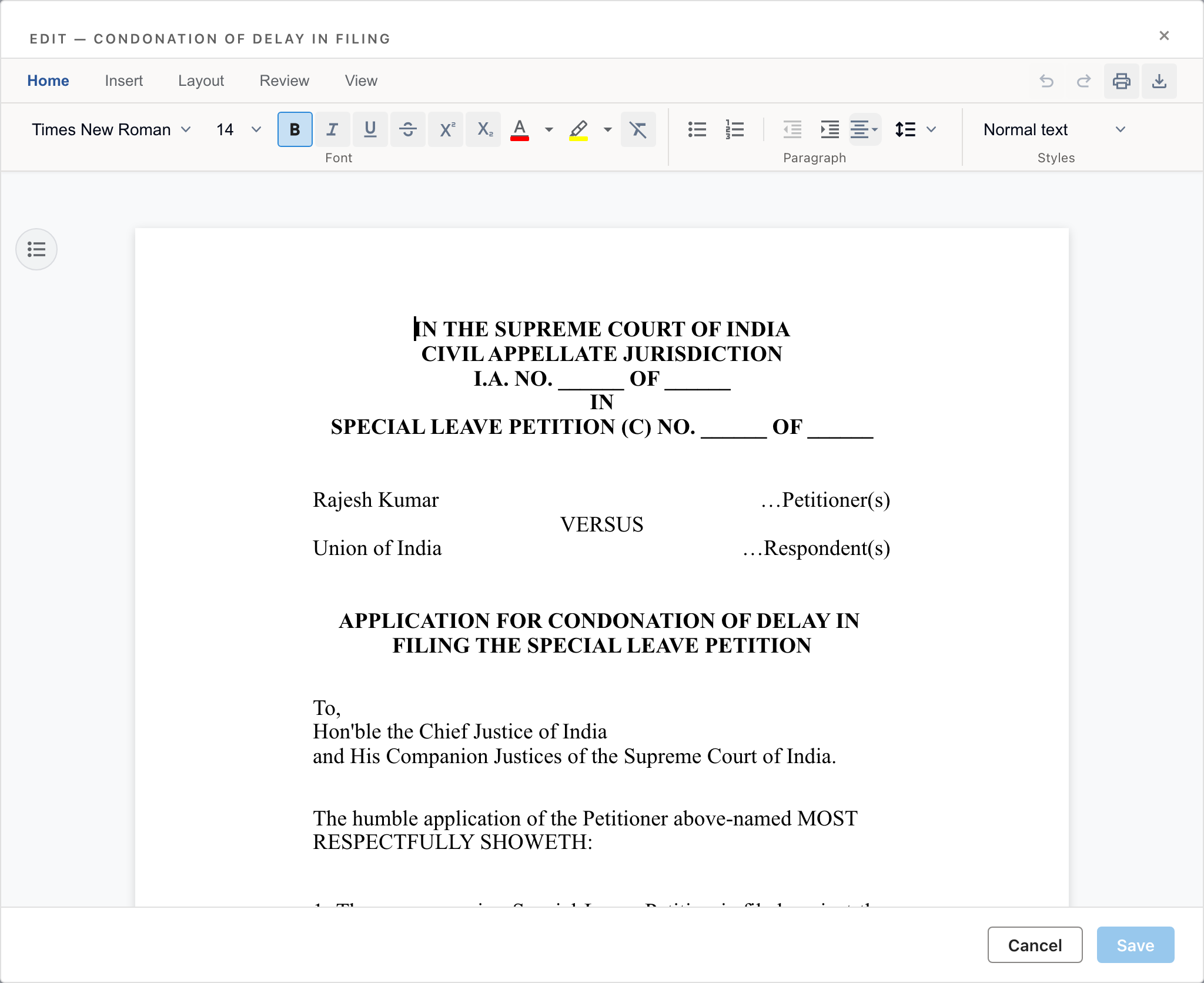This screenshot has width=1204, height=983.
Task: Switch to the Layout tab
Action: (x=201, y=81)
